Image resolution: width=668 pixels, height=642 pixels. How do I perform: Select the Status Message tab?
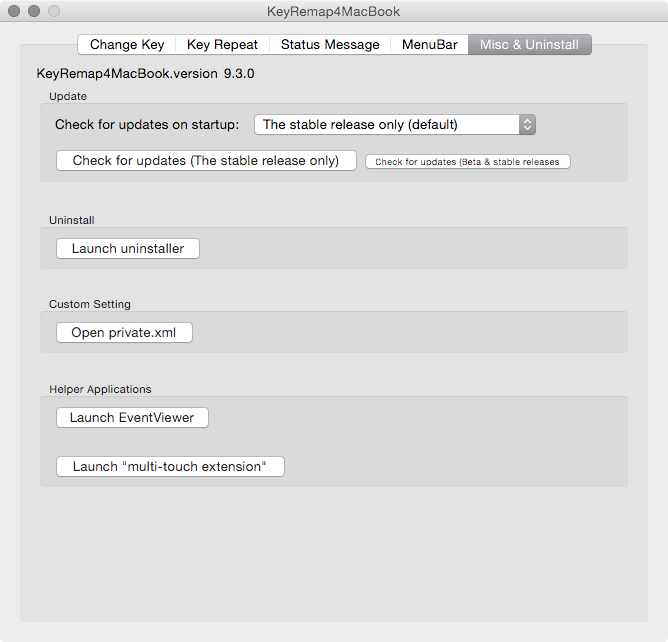tap(330, 45)
